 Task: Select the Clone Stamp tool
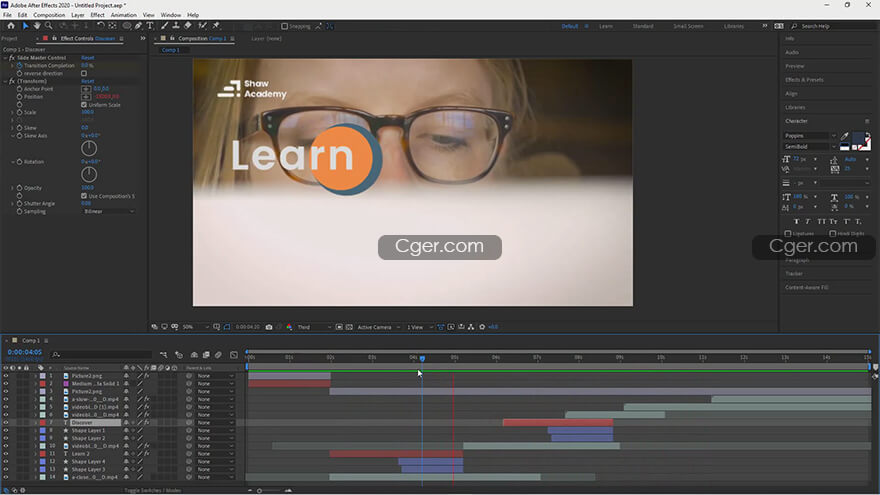[x=176, y=26]
